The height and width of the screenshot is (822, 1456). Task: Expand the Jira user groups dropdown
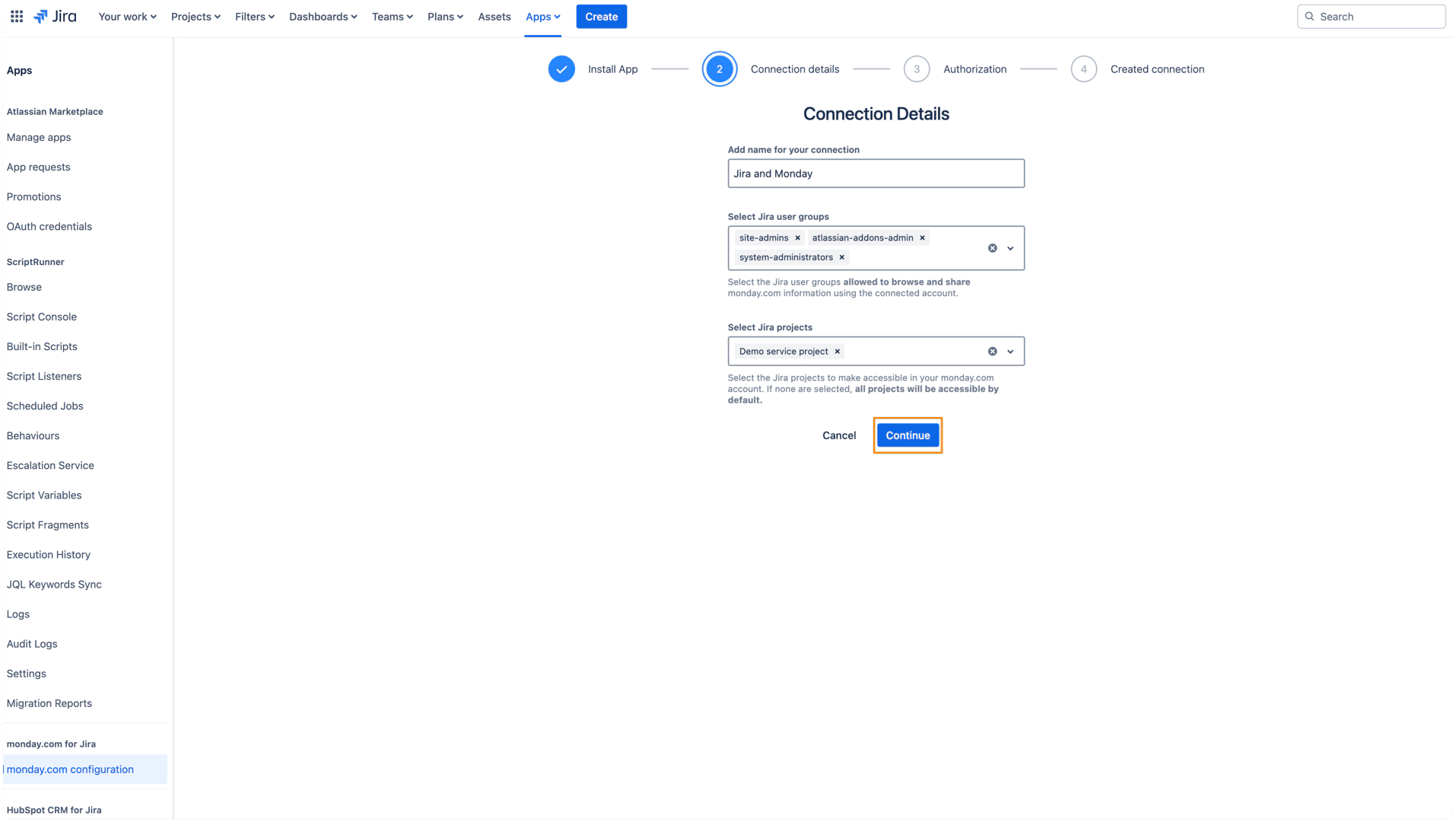pos(1010,248)
